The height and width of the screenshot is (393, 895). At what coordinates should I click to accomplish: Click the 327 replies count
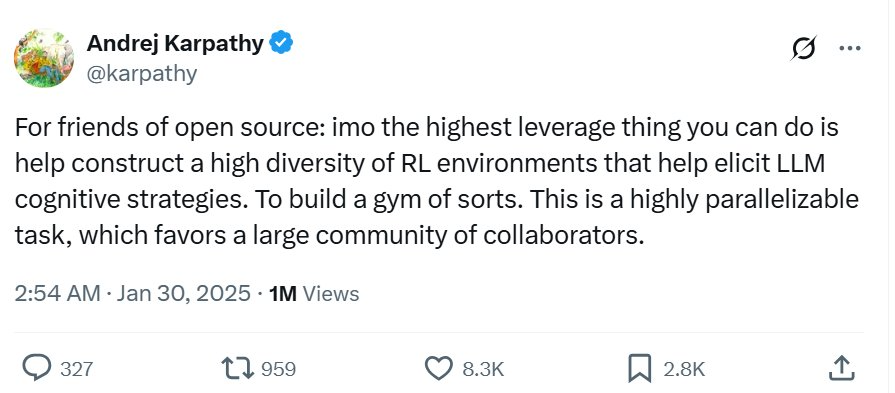tap(76, 369)
